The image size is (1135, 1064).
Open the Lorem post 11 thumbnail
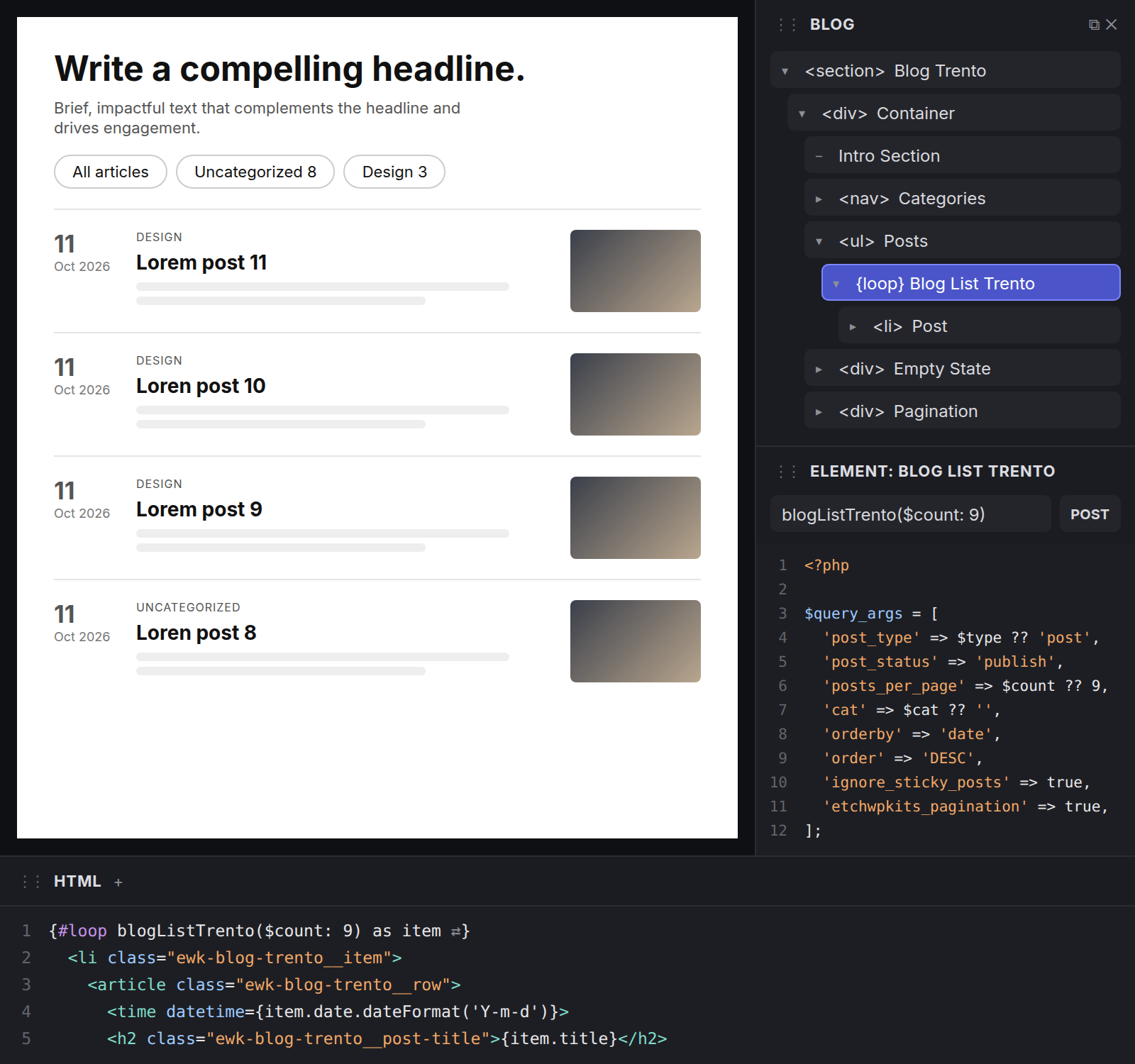click(636, 271)
